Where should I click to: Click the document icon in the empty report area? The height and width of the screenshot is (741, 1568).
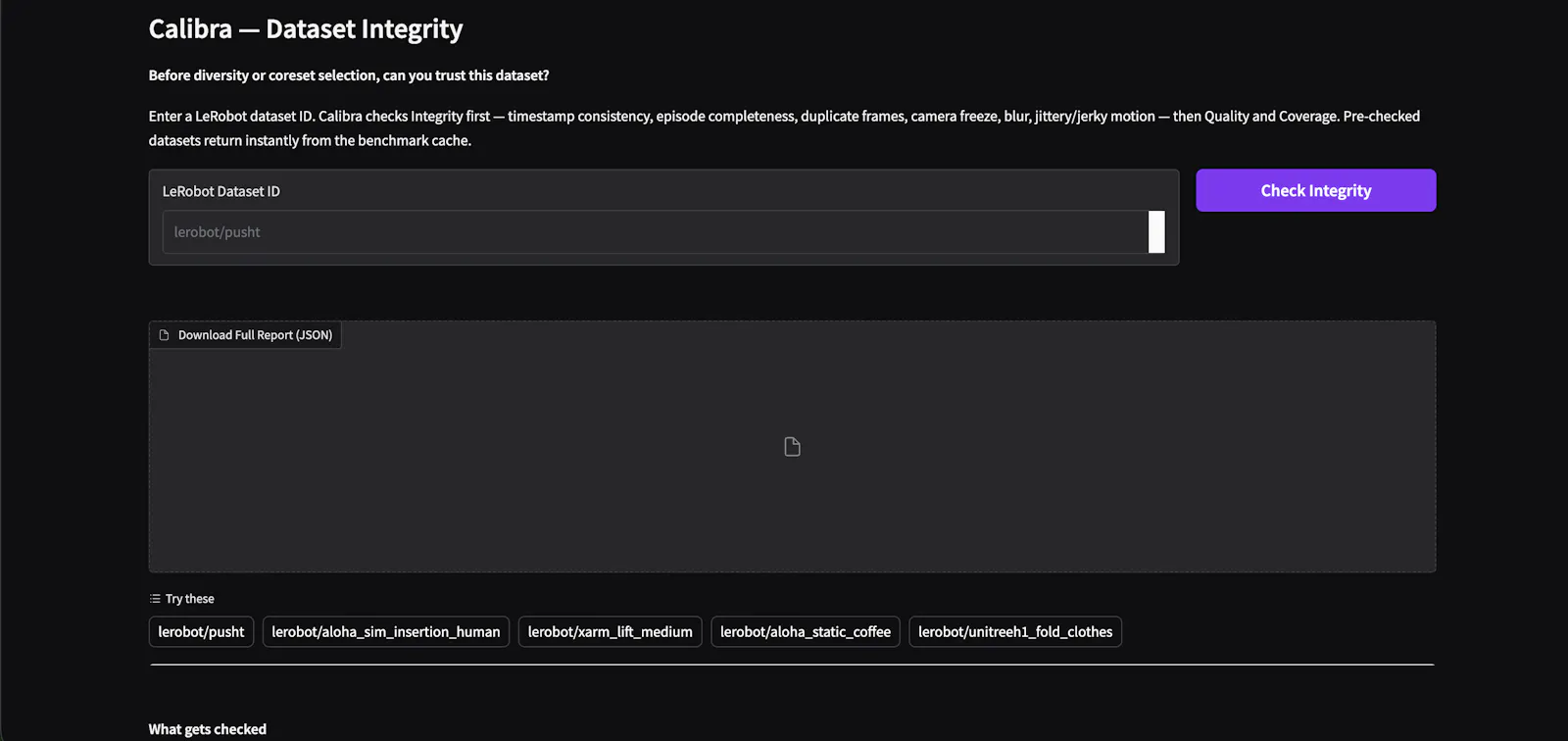pyautogui.click(x=793, y=447)
